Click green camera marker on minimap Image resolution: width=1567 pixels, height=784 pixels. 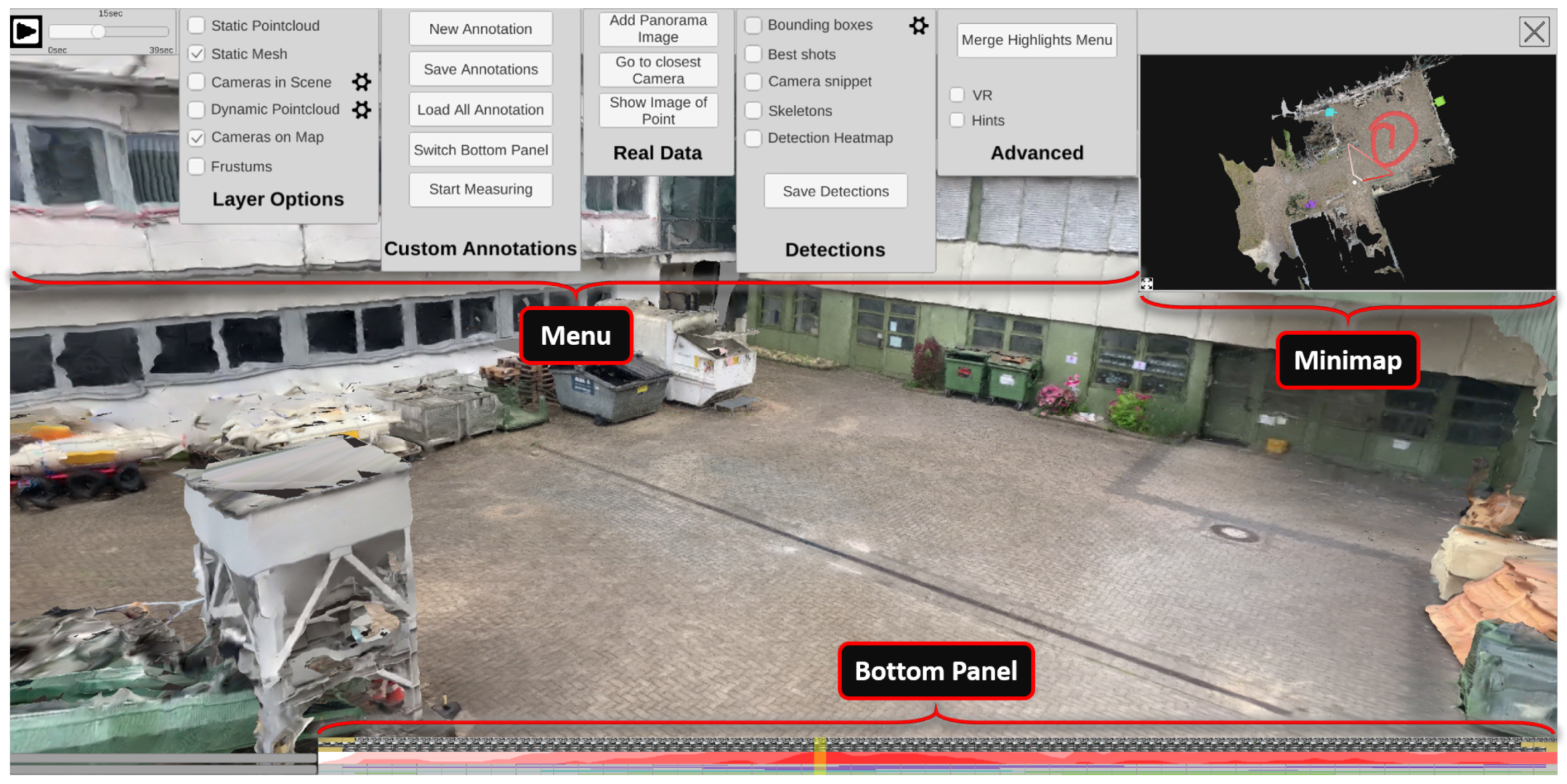click(1439, 101)
